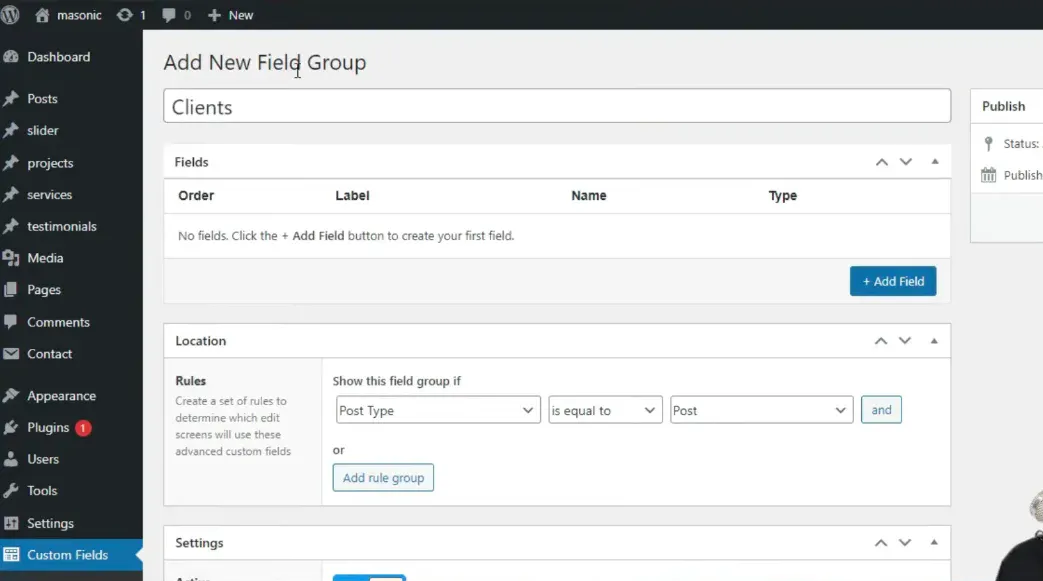The image size is (1043, 581).
Task: Toggle the Active switch in Settings
Action: coord(369,577)
